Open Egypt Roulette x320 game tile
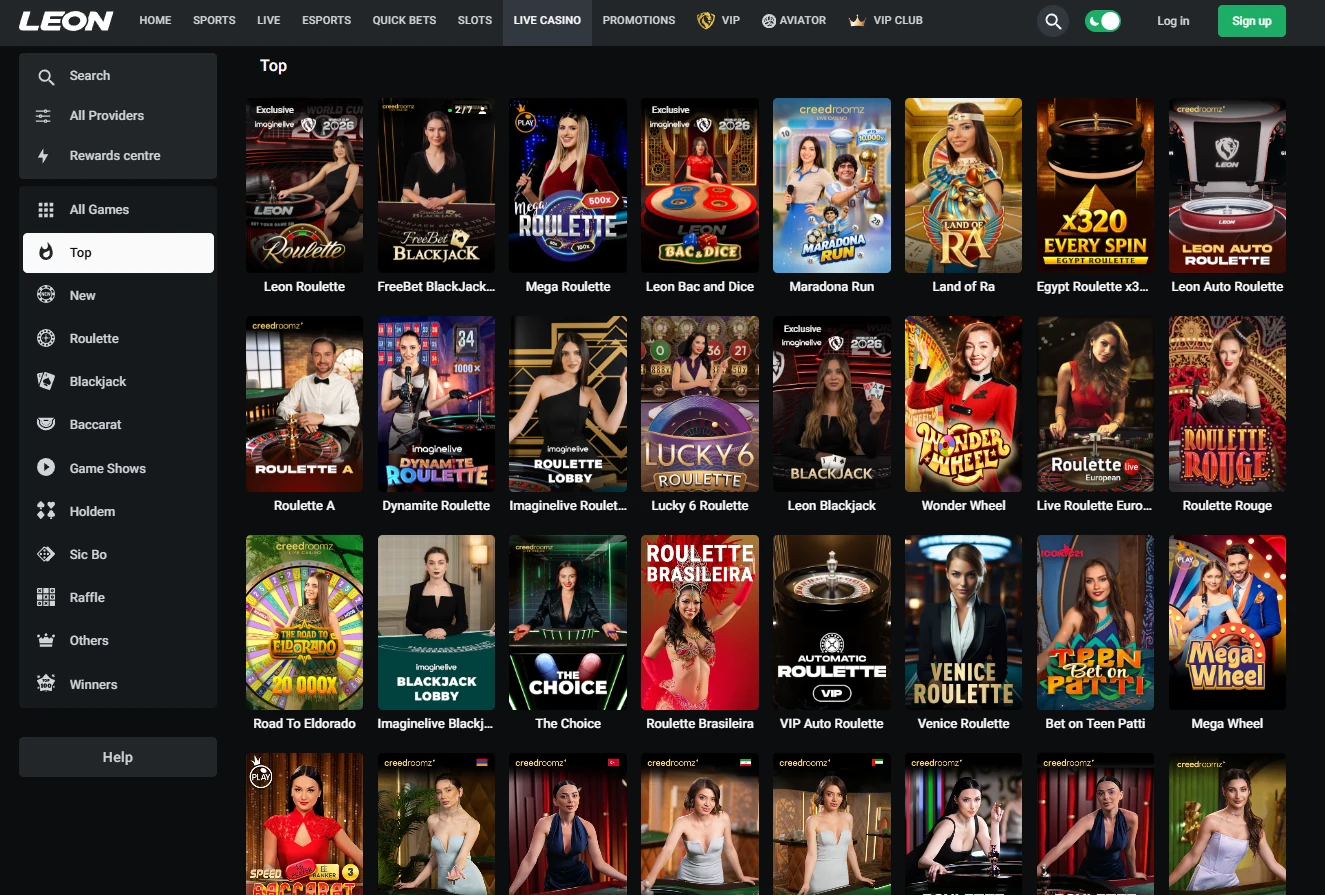Viewport: 1325px width, 895px height. tap(1096, 186)
